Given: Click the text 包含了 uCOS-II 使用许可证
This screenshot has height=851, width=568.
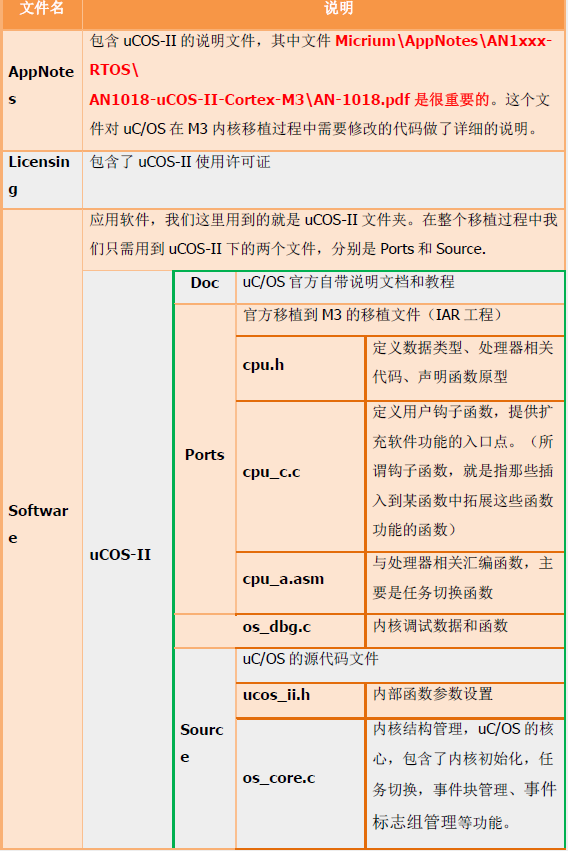Looking at the screenshot, I should [x=180, y=162].
